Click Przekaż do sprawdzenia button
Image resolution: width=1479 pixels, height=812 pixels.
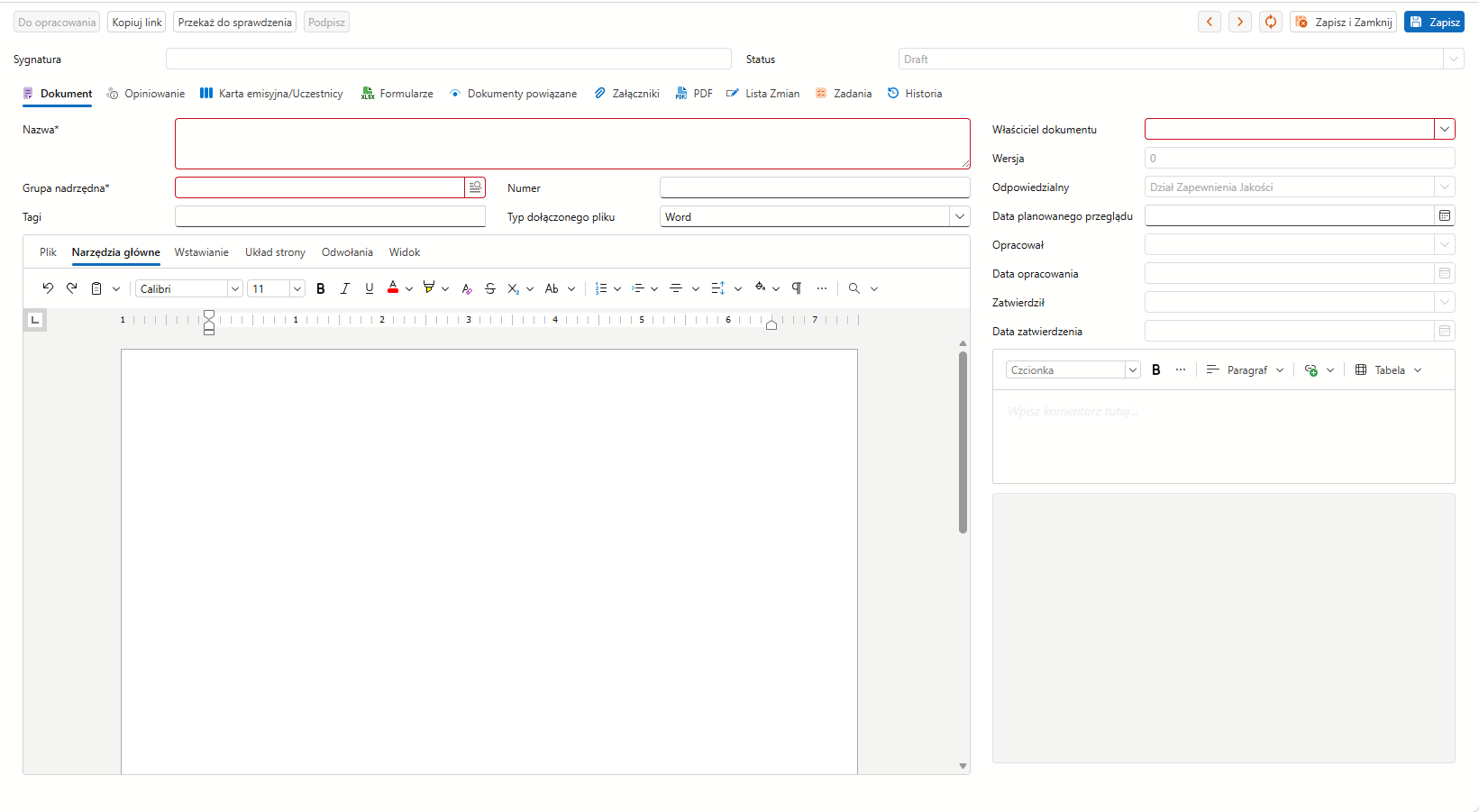pyautogui.click(x=235, y=22)
